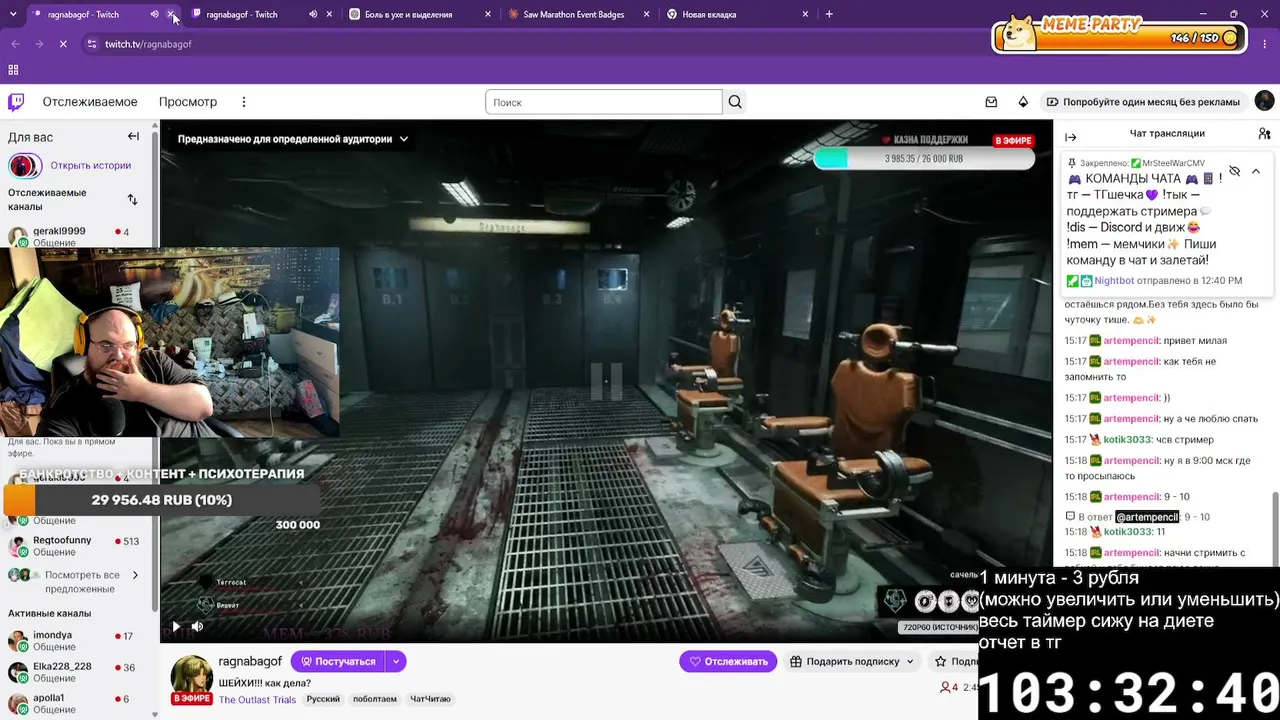Click the 720P60 quality label on player
Viewport: 1280px width, 720px height.
940,627
